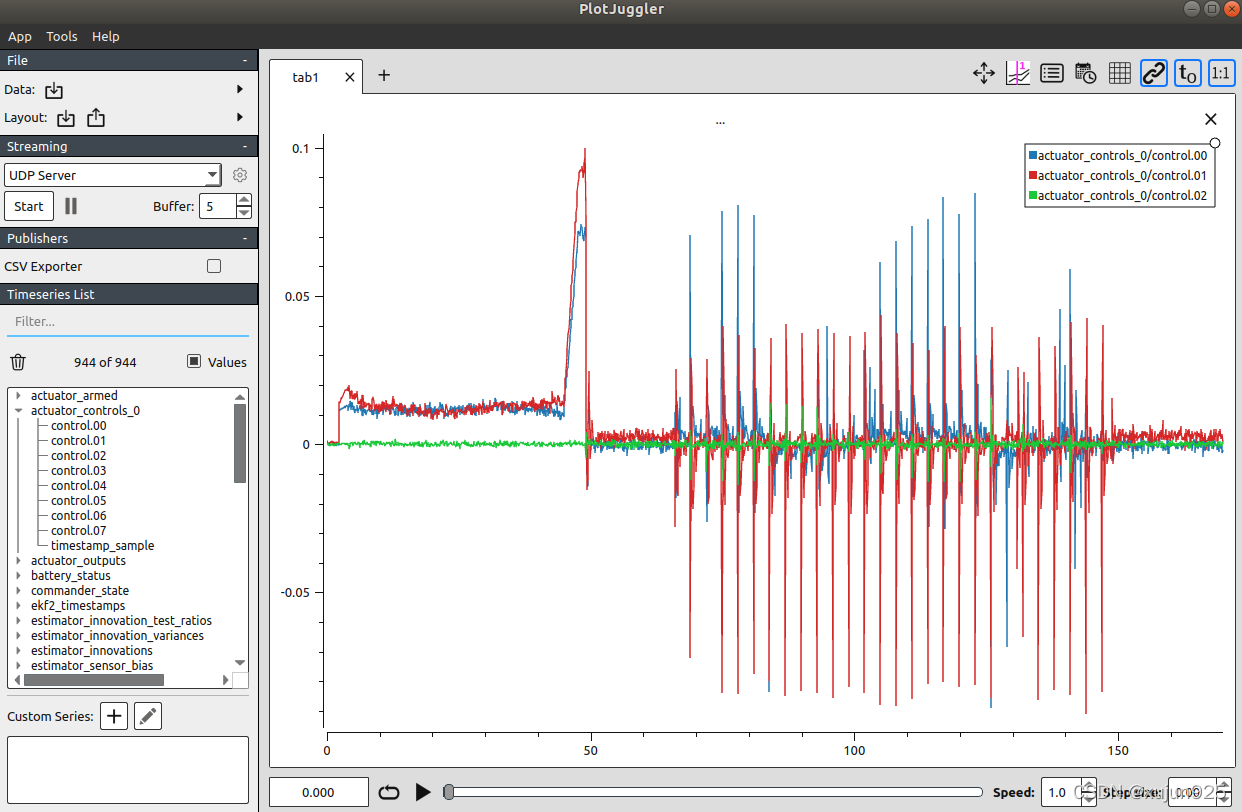
Task: Click the 1:1 ratio button
Action: pos(1221,73)
